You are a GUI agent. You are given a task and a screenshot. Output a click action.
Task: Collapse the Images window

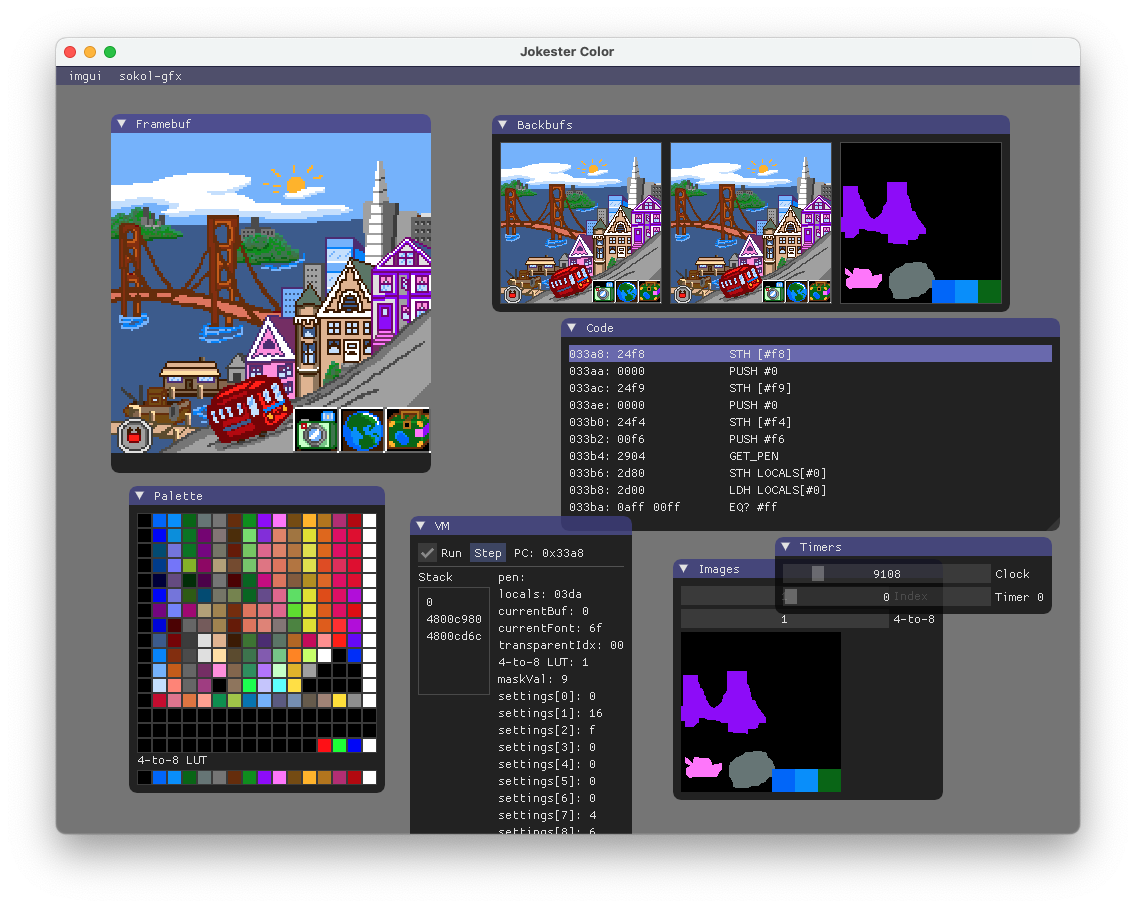[x=684, y=569]
